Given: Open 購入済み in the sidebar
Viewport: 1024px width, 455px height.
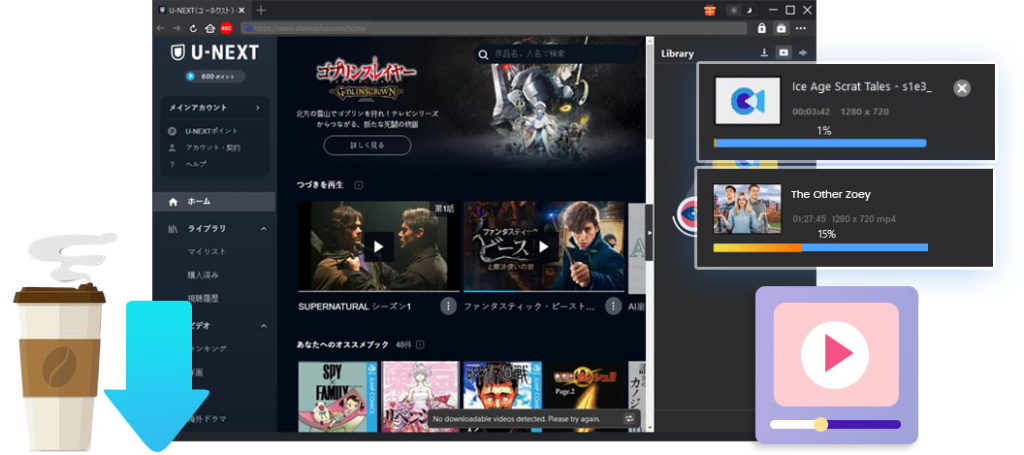Looking at the screenshot, I should click(x=202, y=275).
